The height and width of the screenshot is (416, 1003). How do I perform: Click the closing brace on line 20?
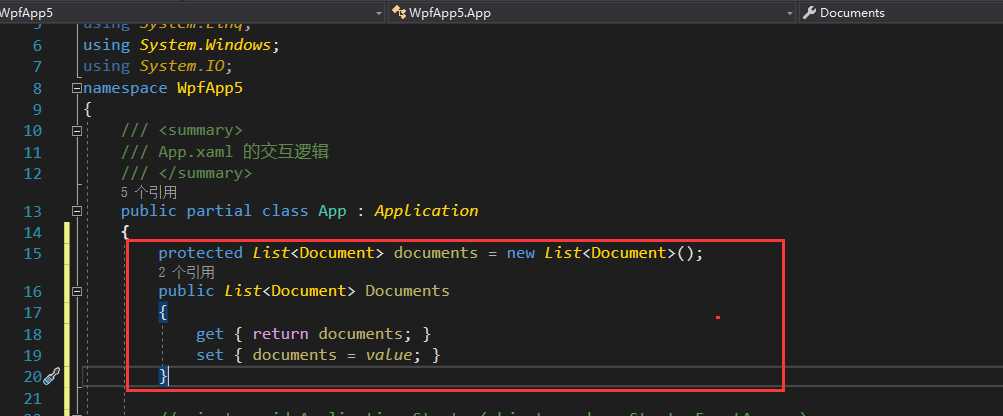tap(163, 376)
